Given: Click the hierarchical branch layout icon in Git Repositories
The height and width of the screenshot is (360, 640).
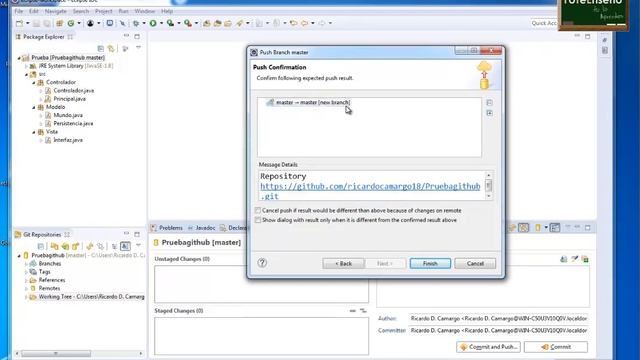Looking at the screenshot, I should [114, 246].
